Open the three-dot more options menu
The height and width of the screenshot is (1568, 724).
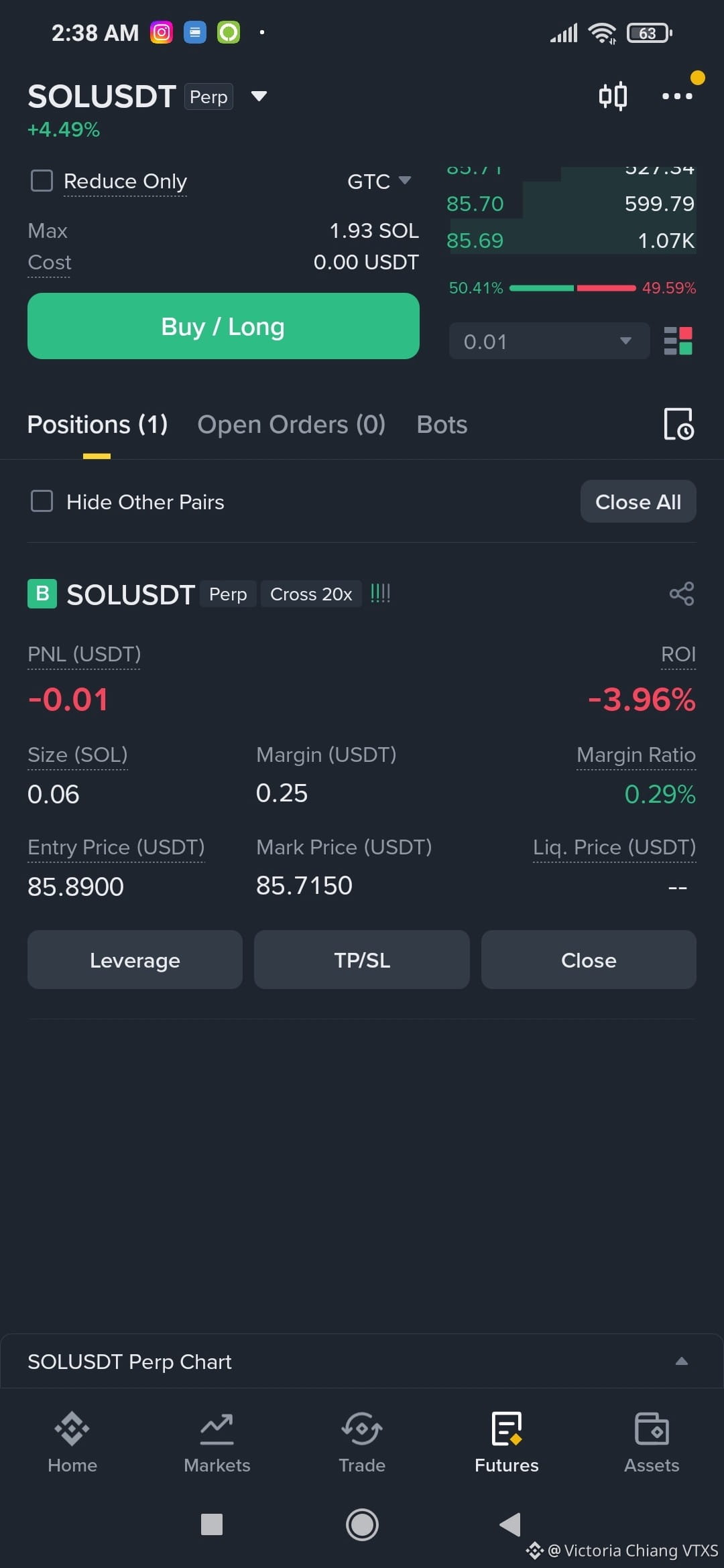tap(677, 96)
